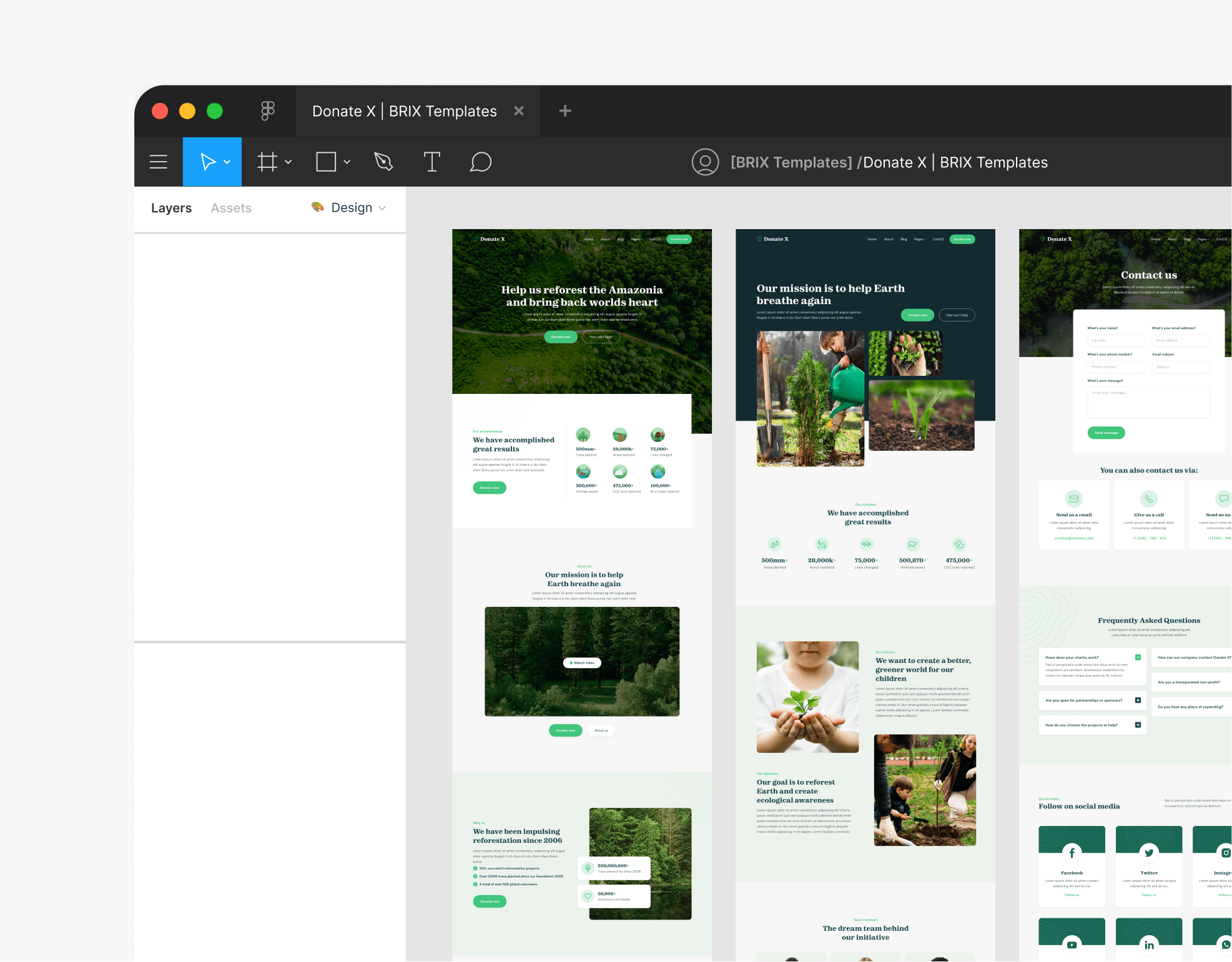The height and width of the screenshot is (962, 1232).
Task: Expand the Move tool options chevron
Action: point(227,162)
